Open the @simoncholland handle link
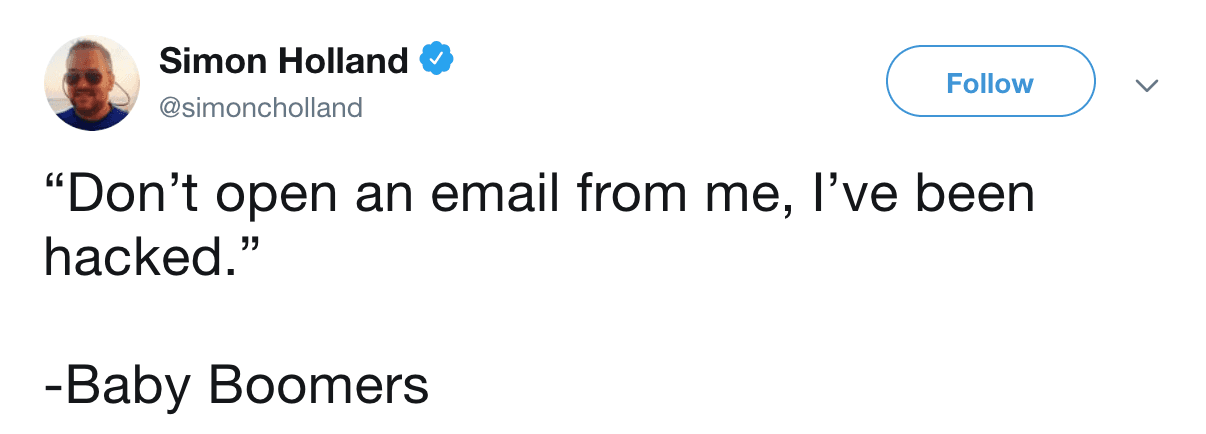The image size is (1206, 434). [260, 106]
